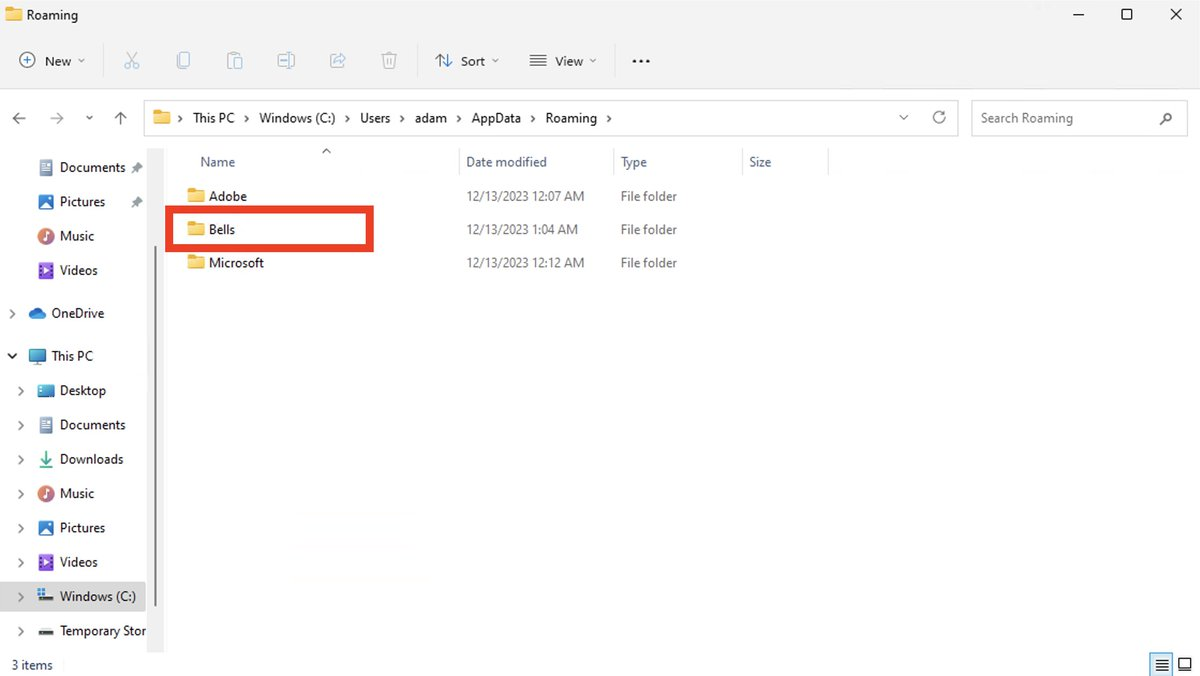Open the Sort dropdown menu
Screen dimensions: 1200x676
(x=467, y=61)
